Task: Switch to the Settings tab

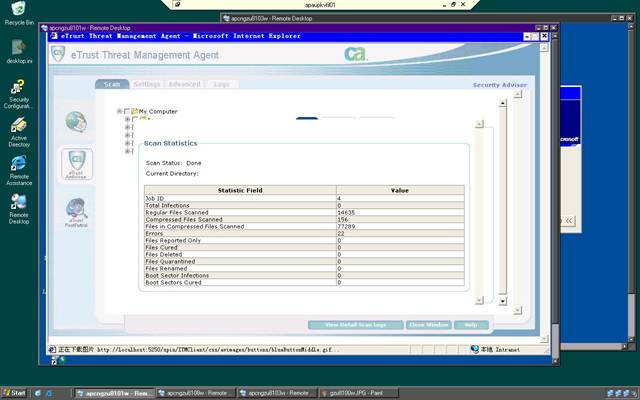Action: pos(146,85)
